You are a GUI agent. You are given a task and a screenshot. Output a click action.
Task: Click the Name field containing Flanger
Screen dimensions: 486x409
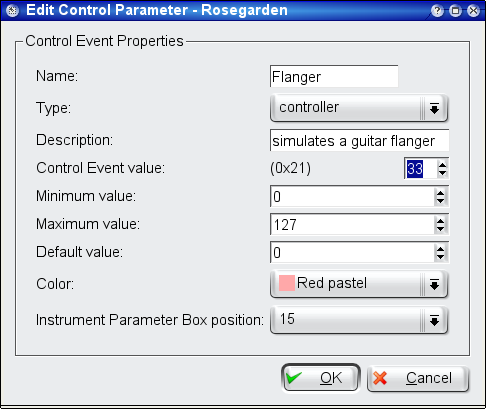click(334, 76)
